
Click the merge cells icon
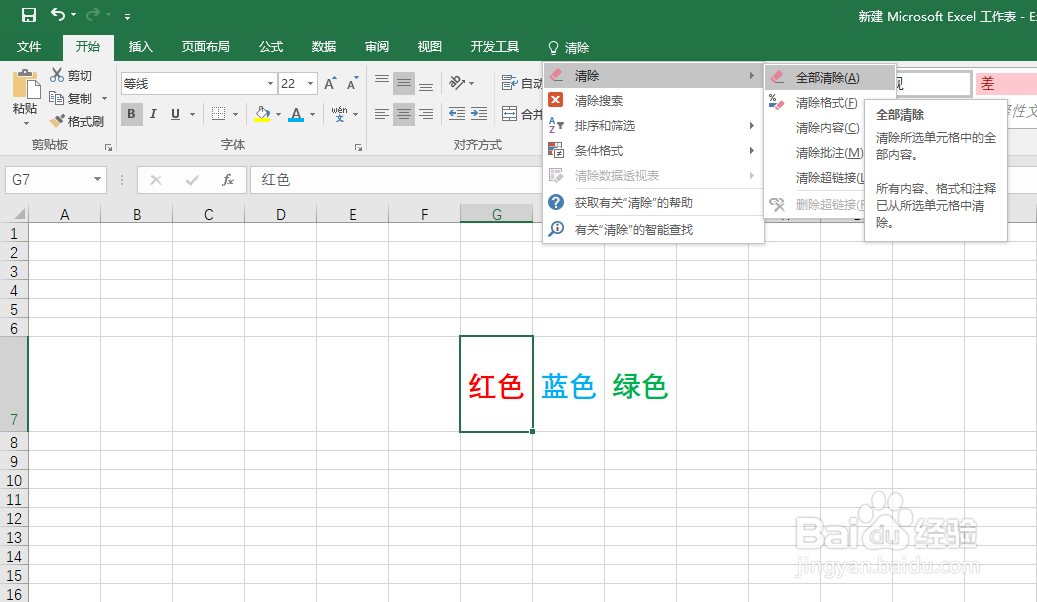509,114
